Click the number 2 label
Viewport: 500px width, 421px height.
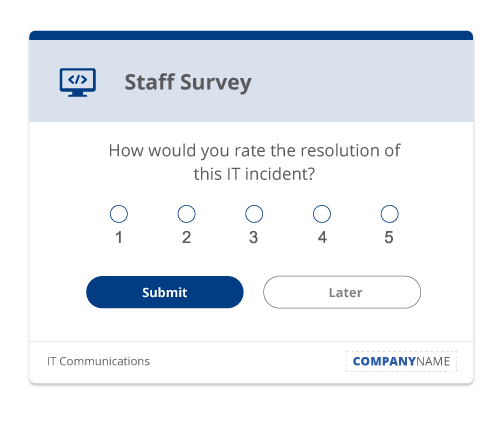click(186, 237)
